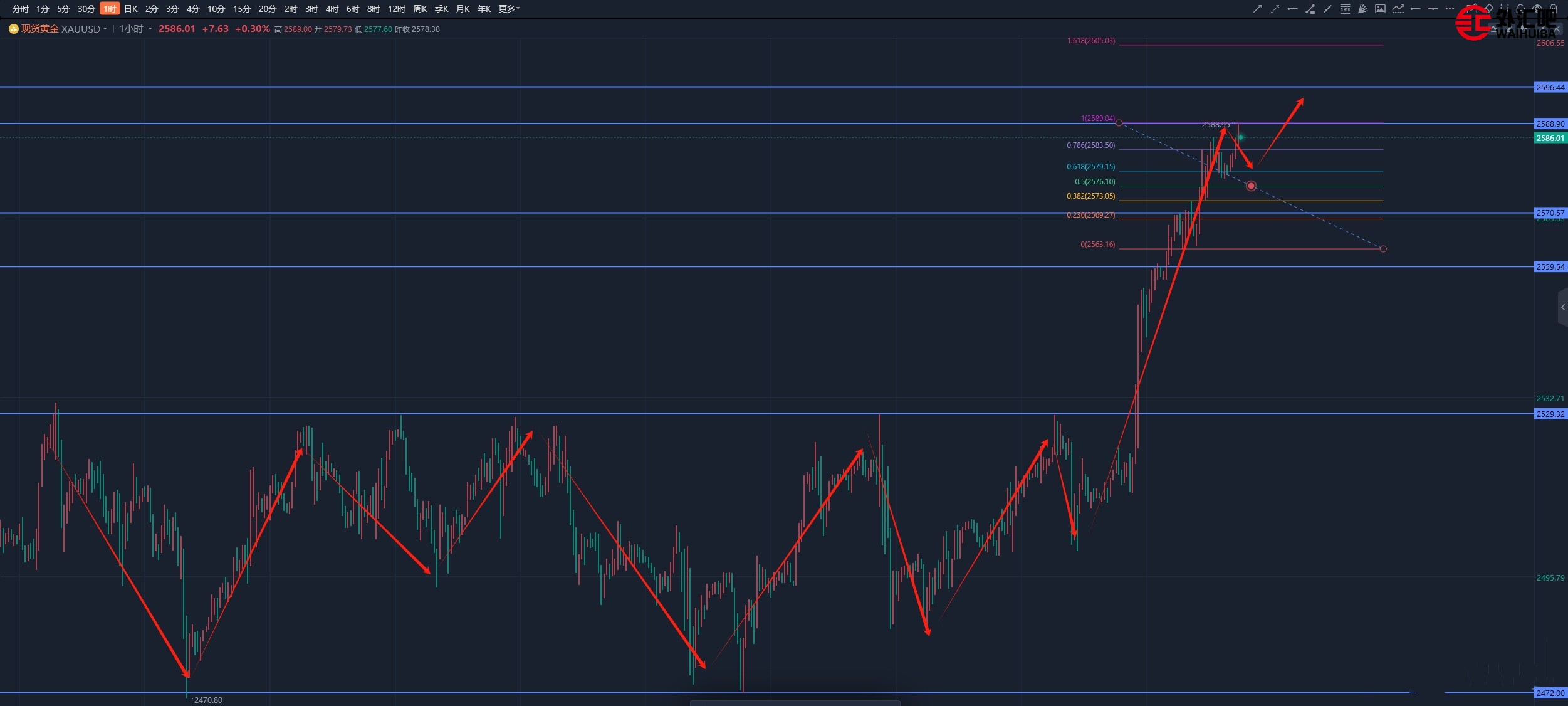Open the 更多 timeframe dropdown

click(509, 9)
